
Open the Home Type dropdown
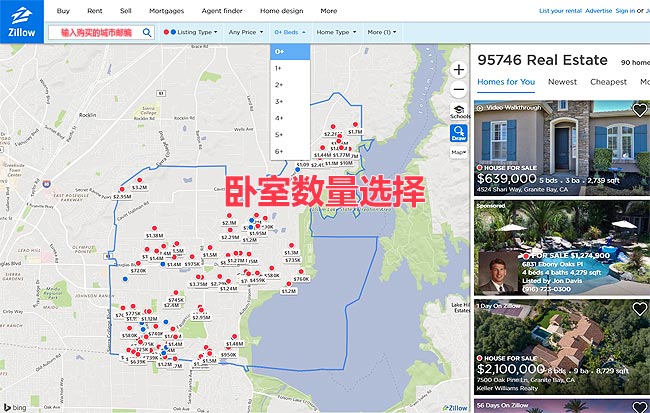click(x=336, y=32)
